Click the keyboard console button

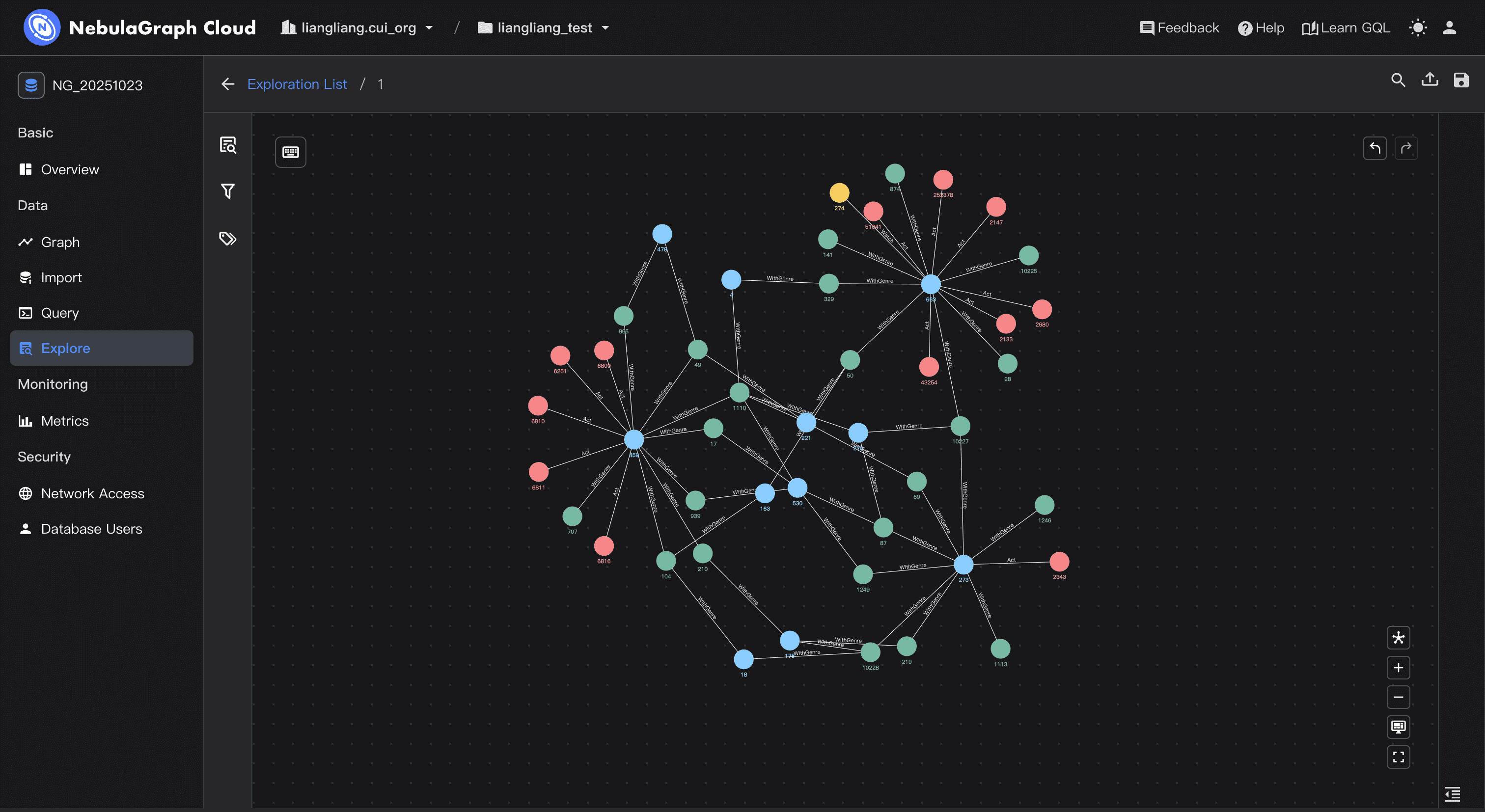pos(291,152)
